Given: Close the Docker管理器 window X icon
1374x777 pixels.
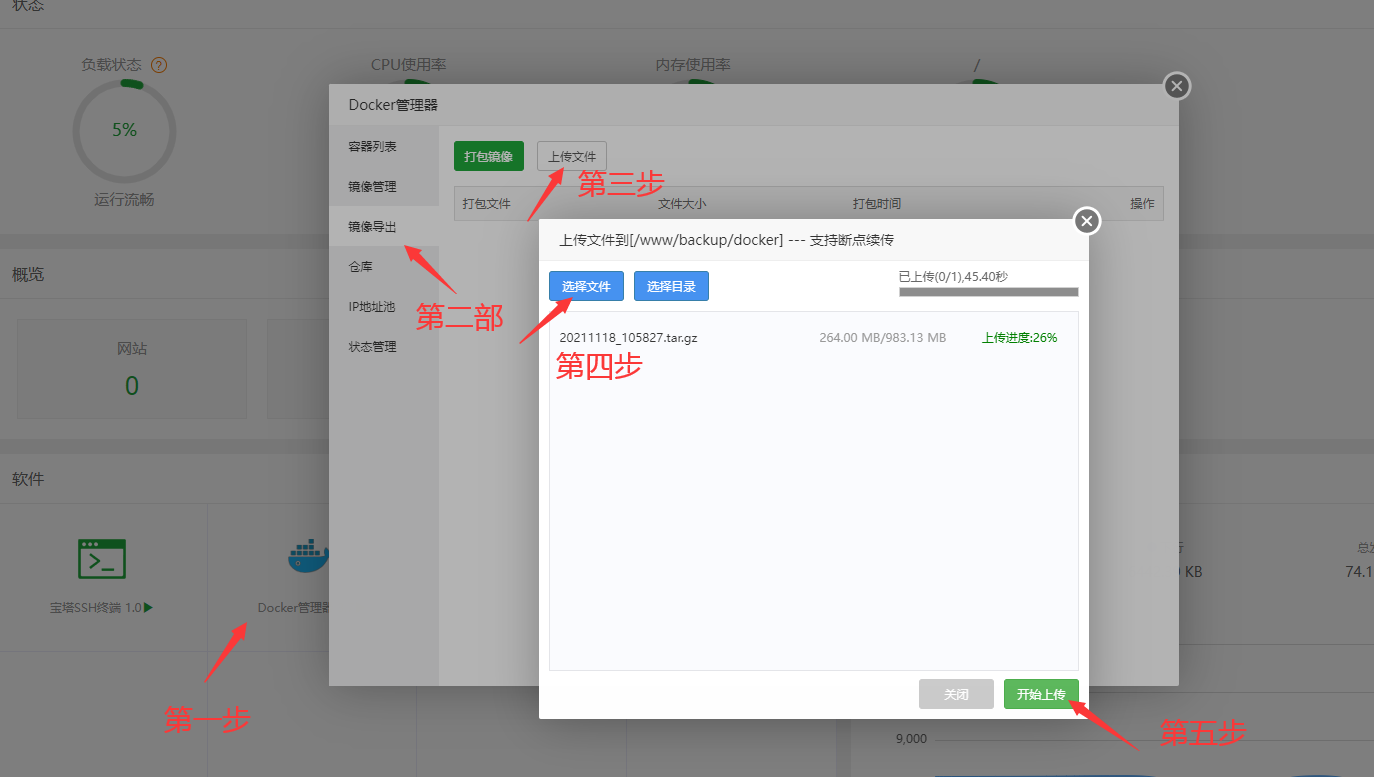Looking at the screenshot, I should [x=1176, y=86].
